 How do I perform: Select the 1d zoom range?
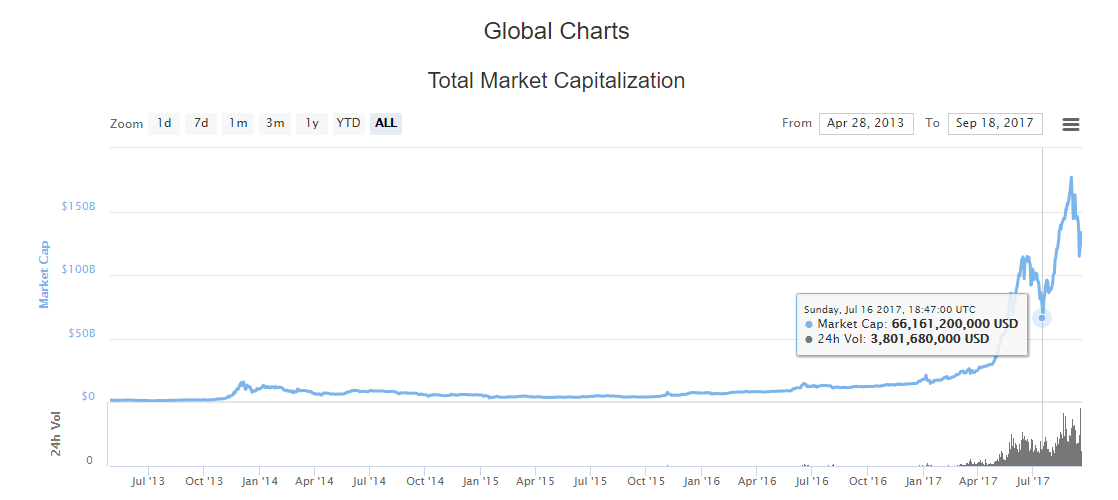[x=164, y=123]
